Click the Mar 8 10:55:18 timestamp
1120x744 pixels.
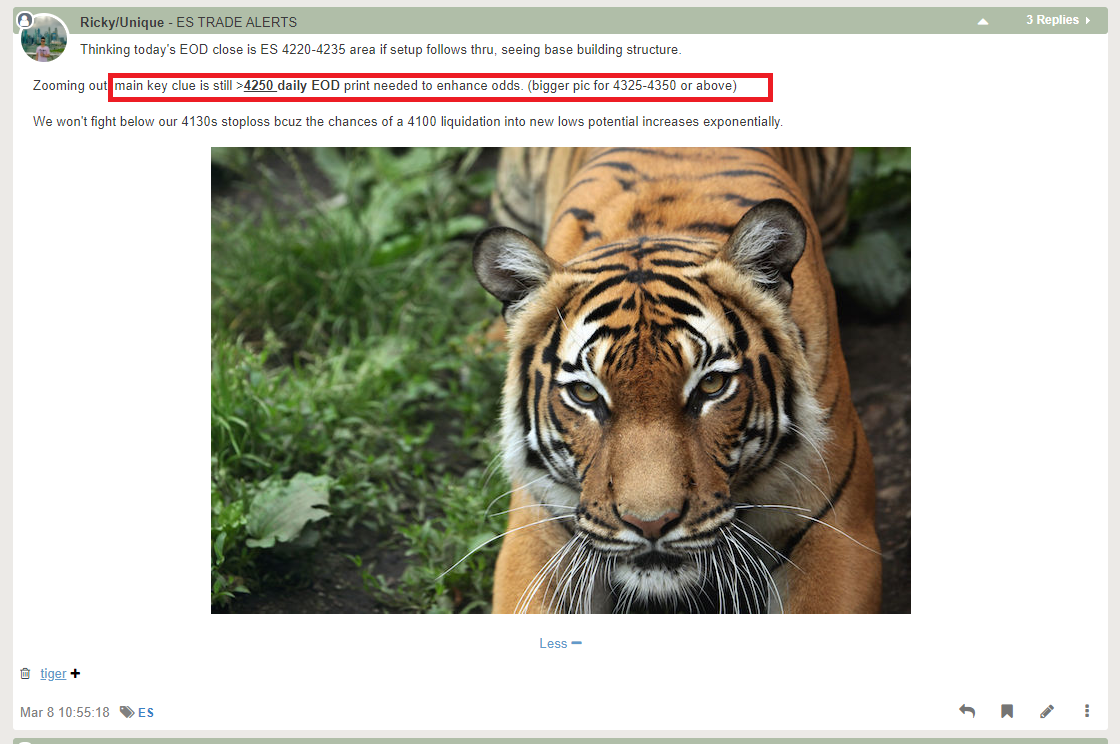click(x=65, y=713)
